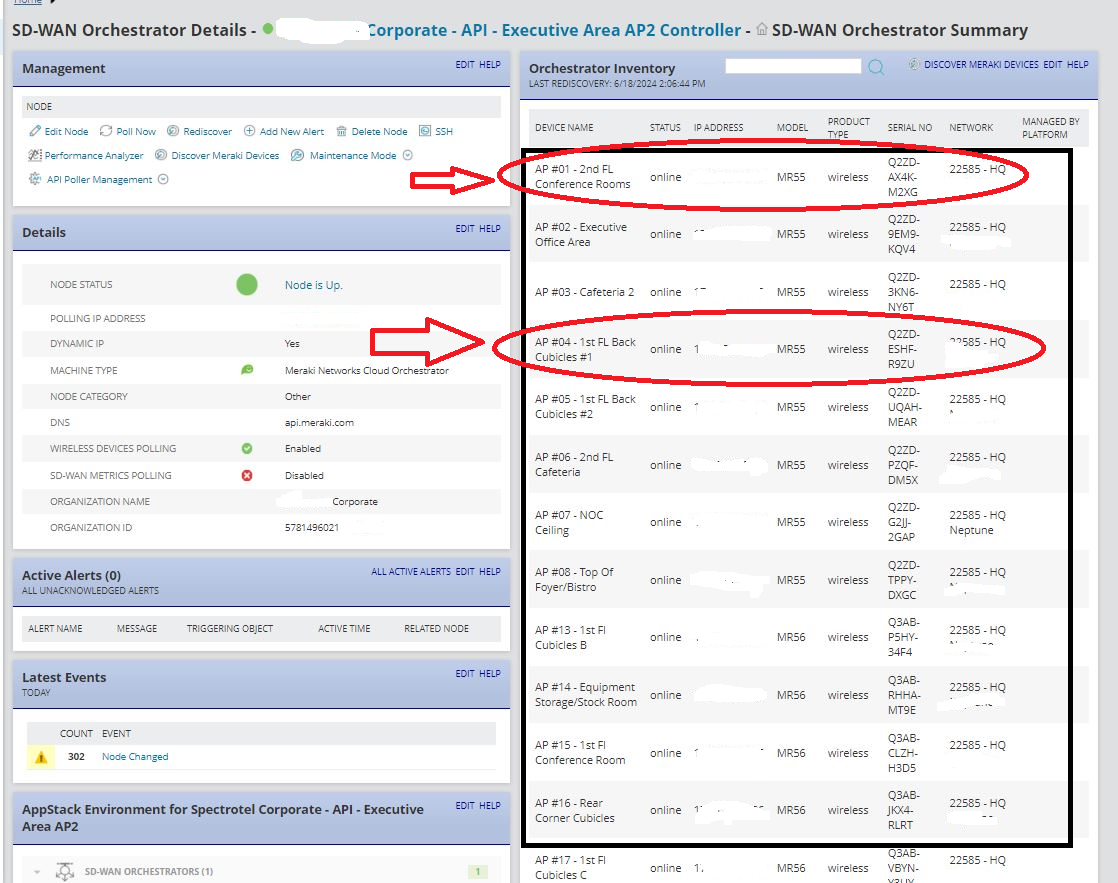Select AP #07 - NOC Ceiling device

pyautogui.click(x=569, y=523)
